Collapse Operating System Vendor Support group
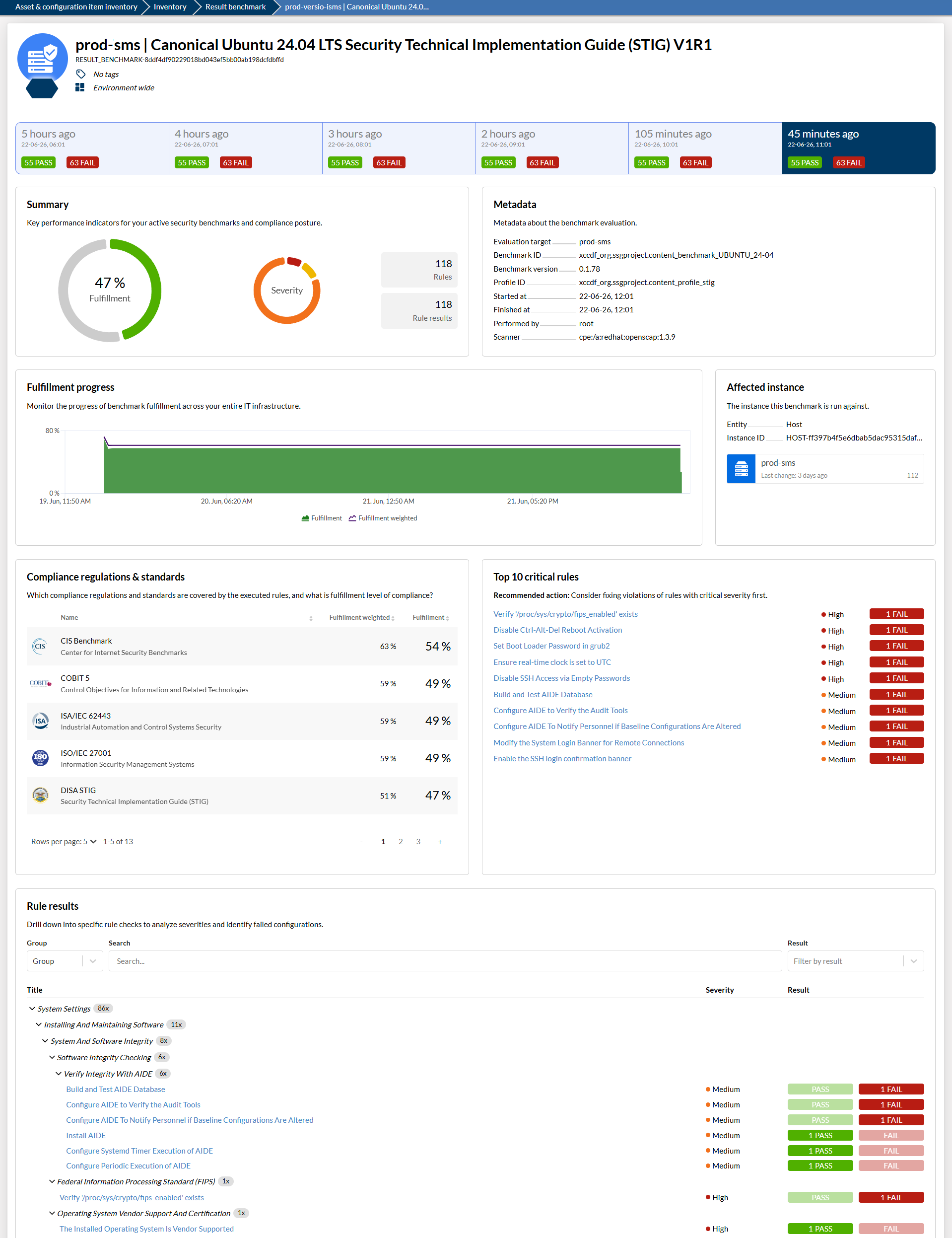This screenshot has height=1238, width=952. click(52, 1213)
